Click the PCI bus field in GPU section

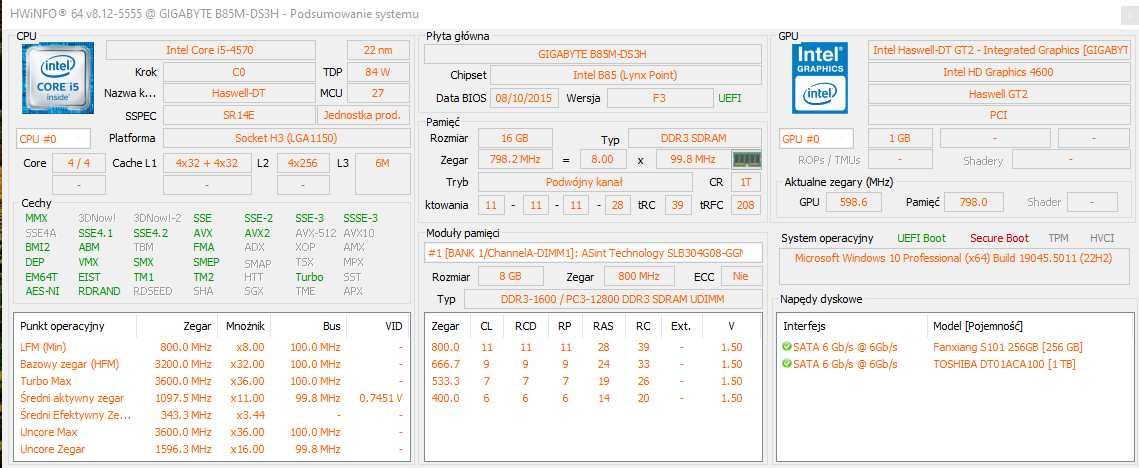[x=999, y=115]
